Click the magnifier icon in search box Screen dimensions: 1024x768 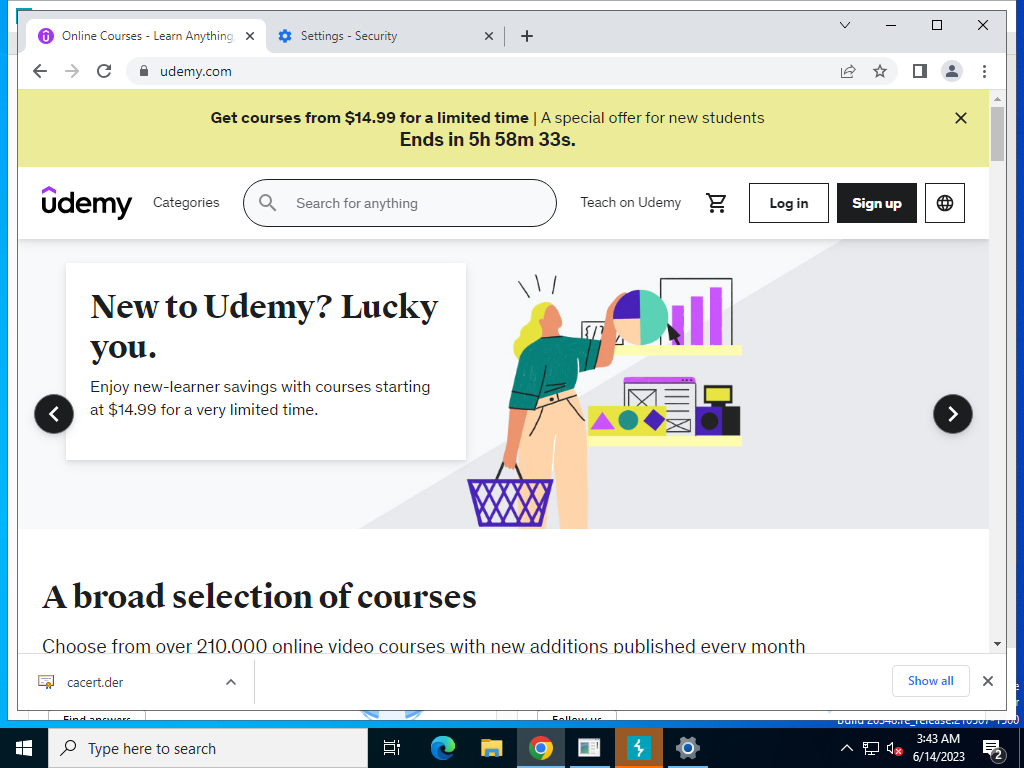tap(267, 203)
